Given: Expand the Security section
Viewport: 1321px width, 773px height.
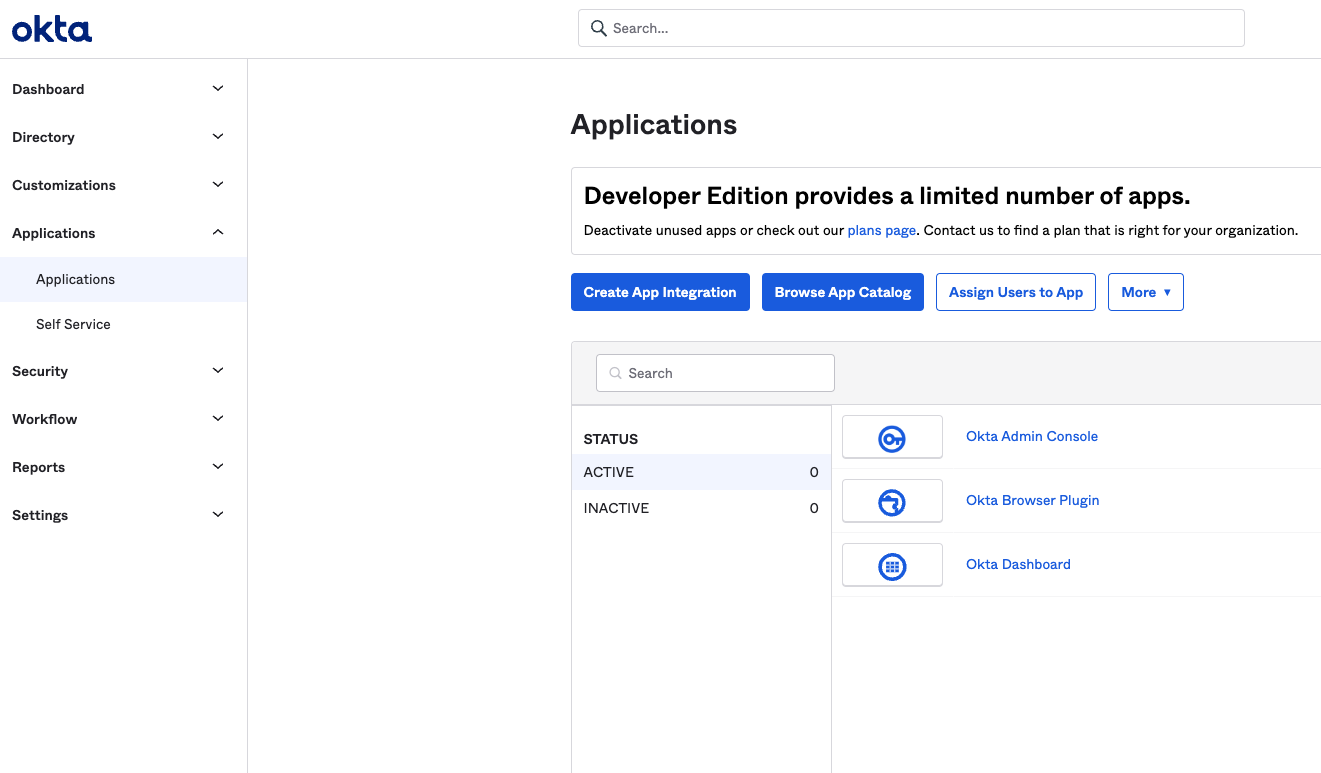Looking at the screenshot, I should tap(120, 371).
